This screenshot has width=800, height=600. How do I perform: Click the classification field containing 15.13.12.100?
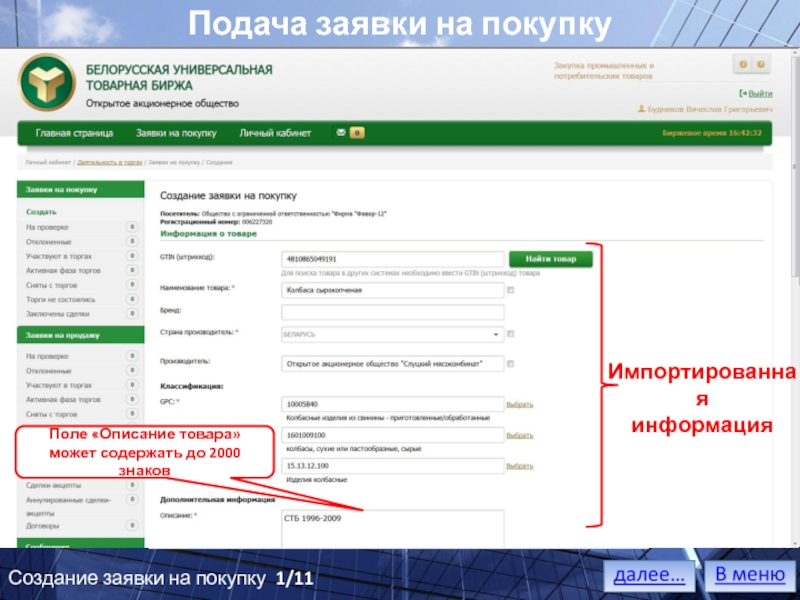(392, 466)
